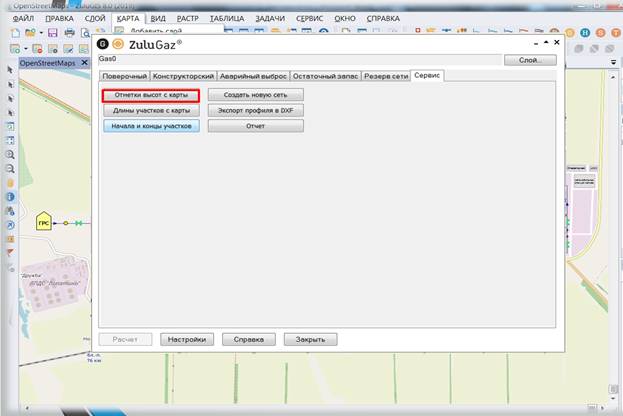Click the new document icon in toolbar
This screenshot has width=623, height=416.
(13, 33)
